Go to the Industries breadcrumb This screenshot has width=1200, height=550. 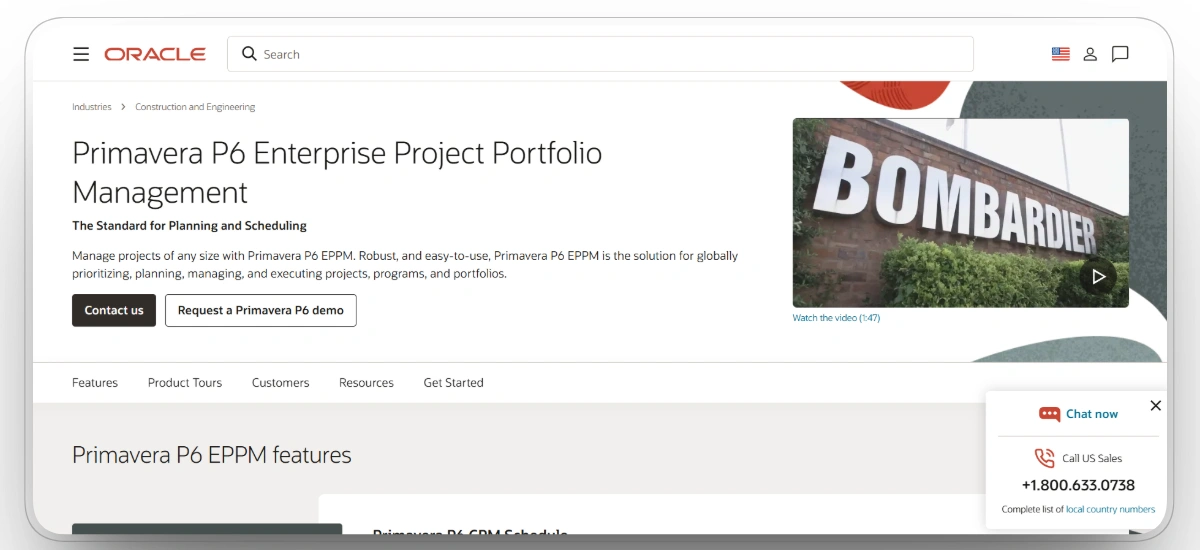[92, 107]
